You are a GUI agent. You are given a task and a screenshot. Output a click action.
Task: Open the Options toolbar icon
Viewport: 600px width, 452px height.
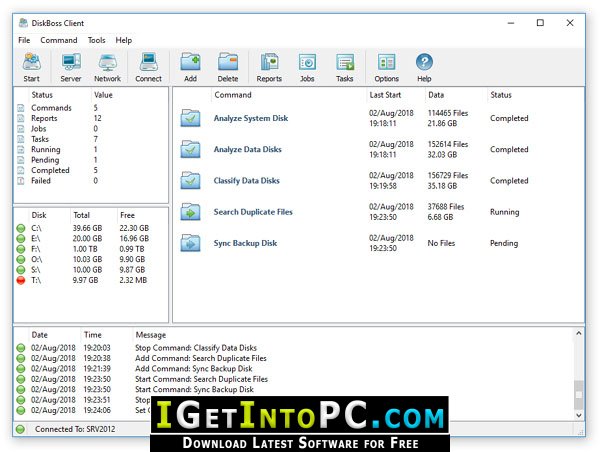point(386,62)
